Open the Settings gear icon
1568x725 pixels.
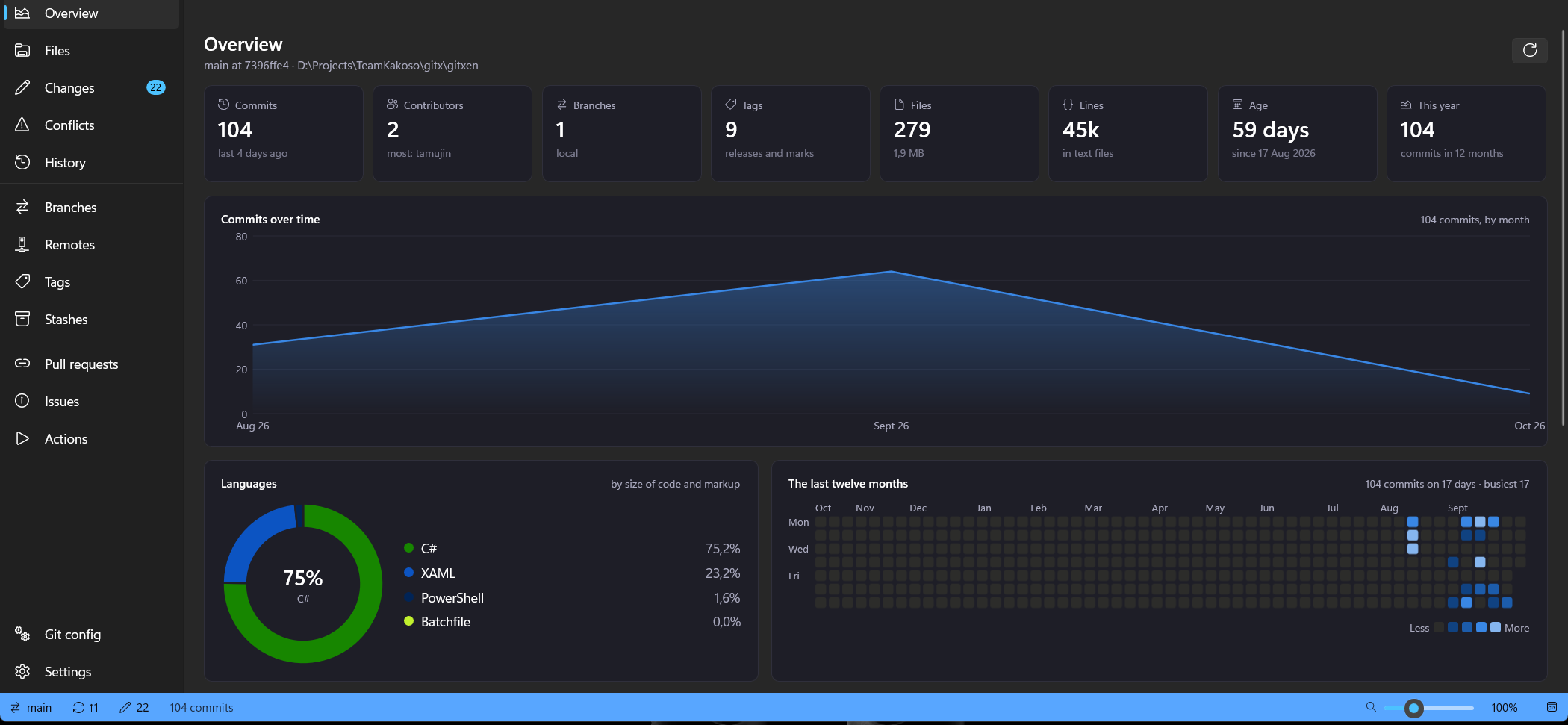tap(22, 672)
